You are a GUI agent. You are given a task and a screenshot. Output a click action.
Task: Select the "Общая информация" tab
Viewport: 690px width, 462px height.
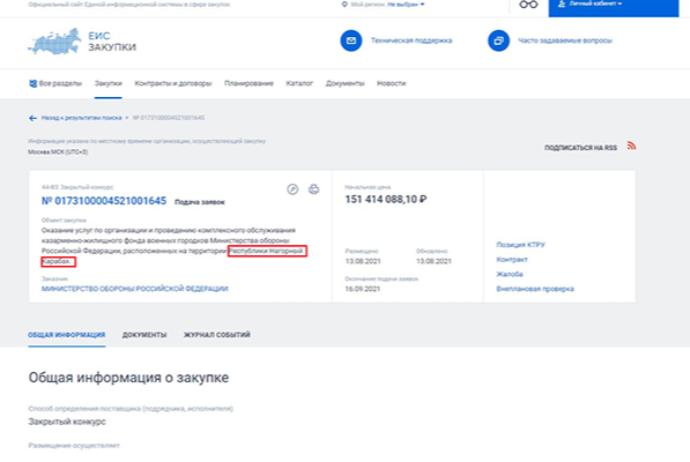tap(67, 334)
